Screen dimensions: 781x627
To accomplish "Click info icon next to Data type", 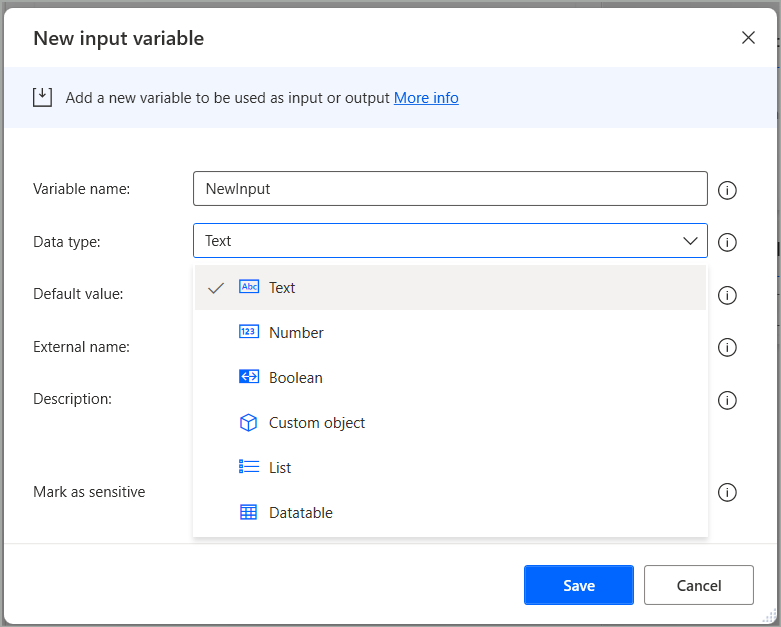I will coord(728,242).
